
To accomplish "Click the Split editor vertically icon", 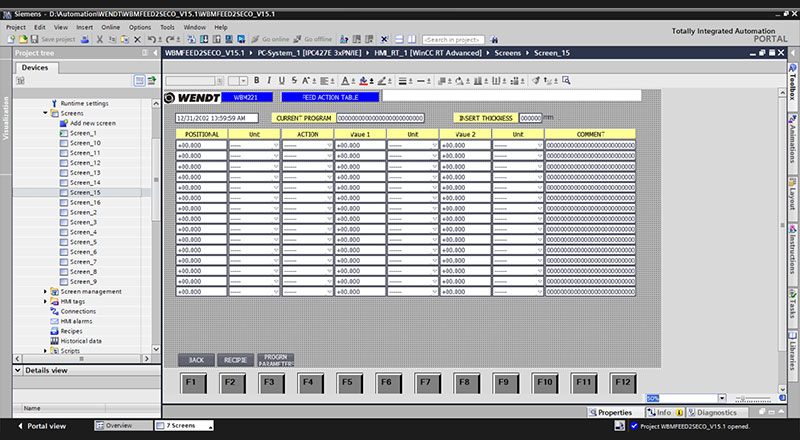I will point(412,39).
